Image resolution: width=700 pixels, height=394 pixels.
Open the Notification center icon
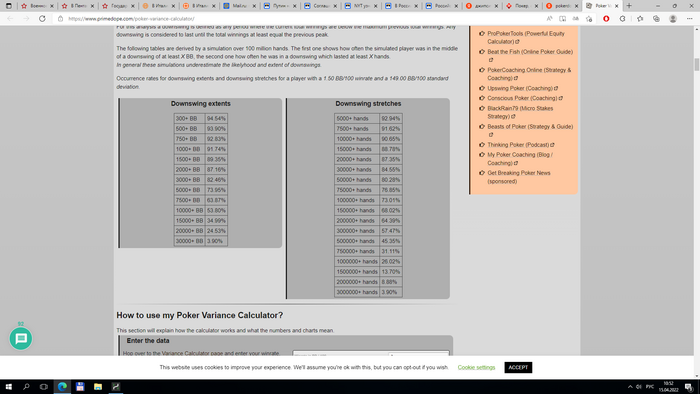689,387
